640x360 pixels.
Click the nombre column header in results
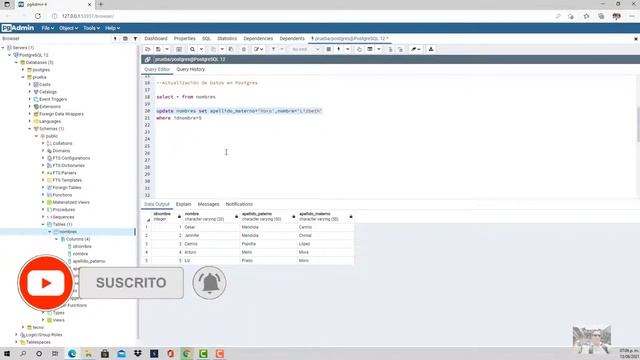211,216
